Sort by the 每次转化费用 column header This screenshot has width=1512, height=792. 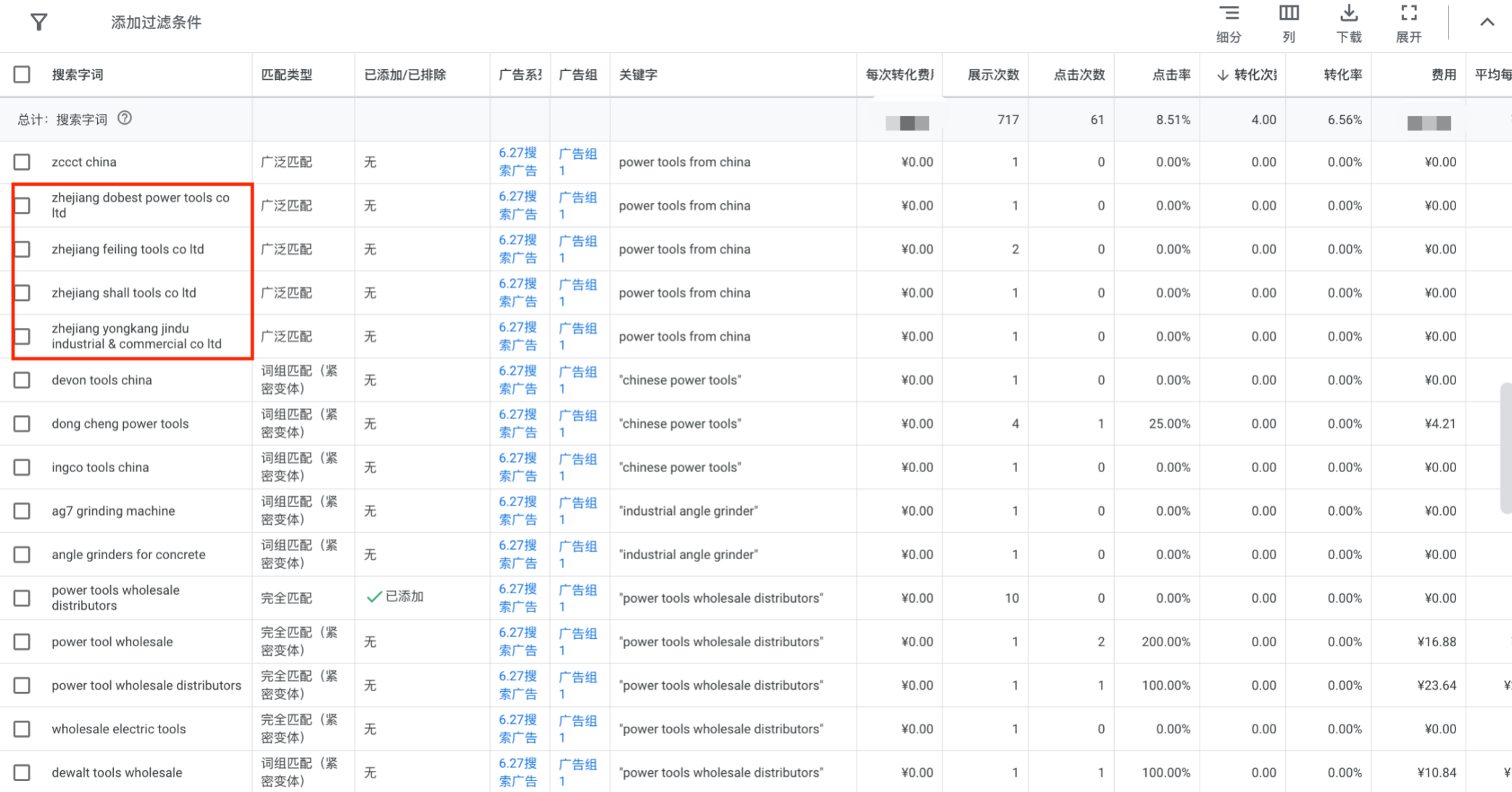[x=900, y=75]
